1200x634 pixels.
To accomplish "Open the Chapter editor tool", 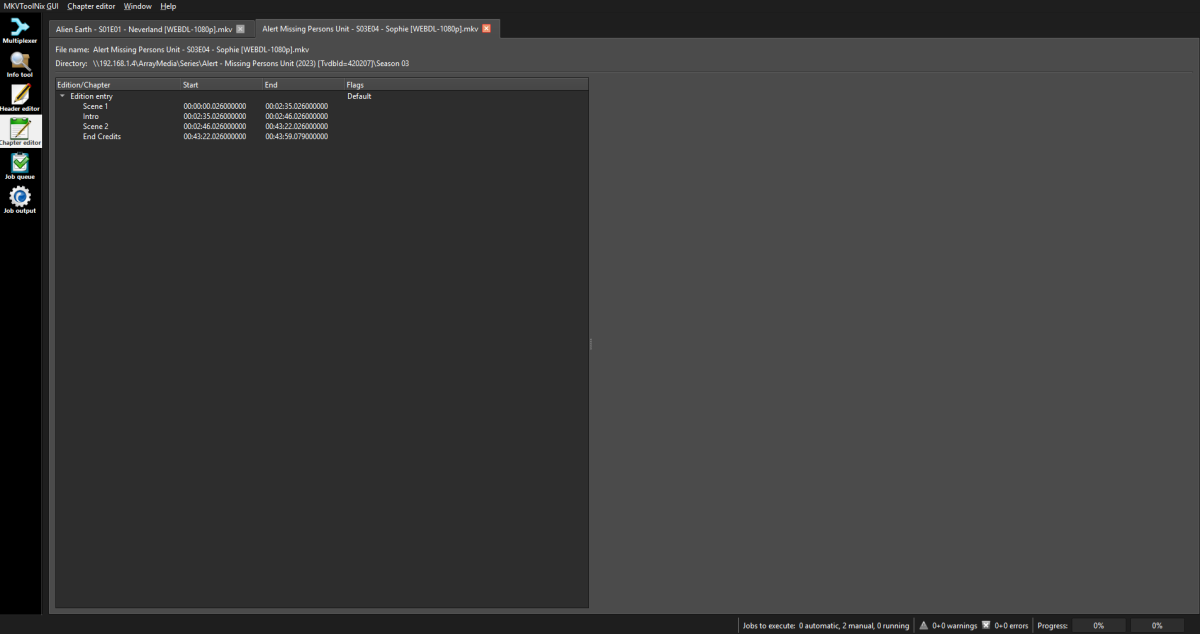I will pos(19,130).
